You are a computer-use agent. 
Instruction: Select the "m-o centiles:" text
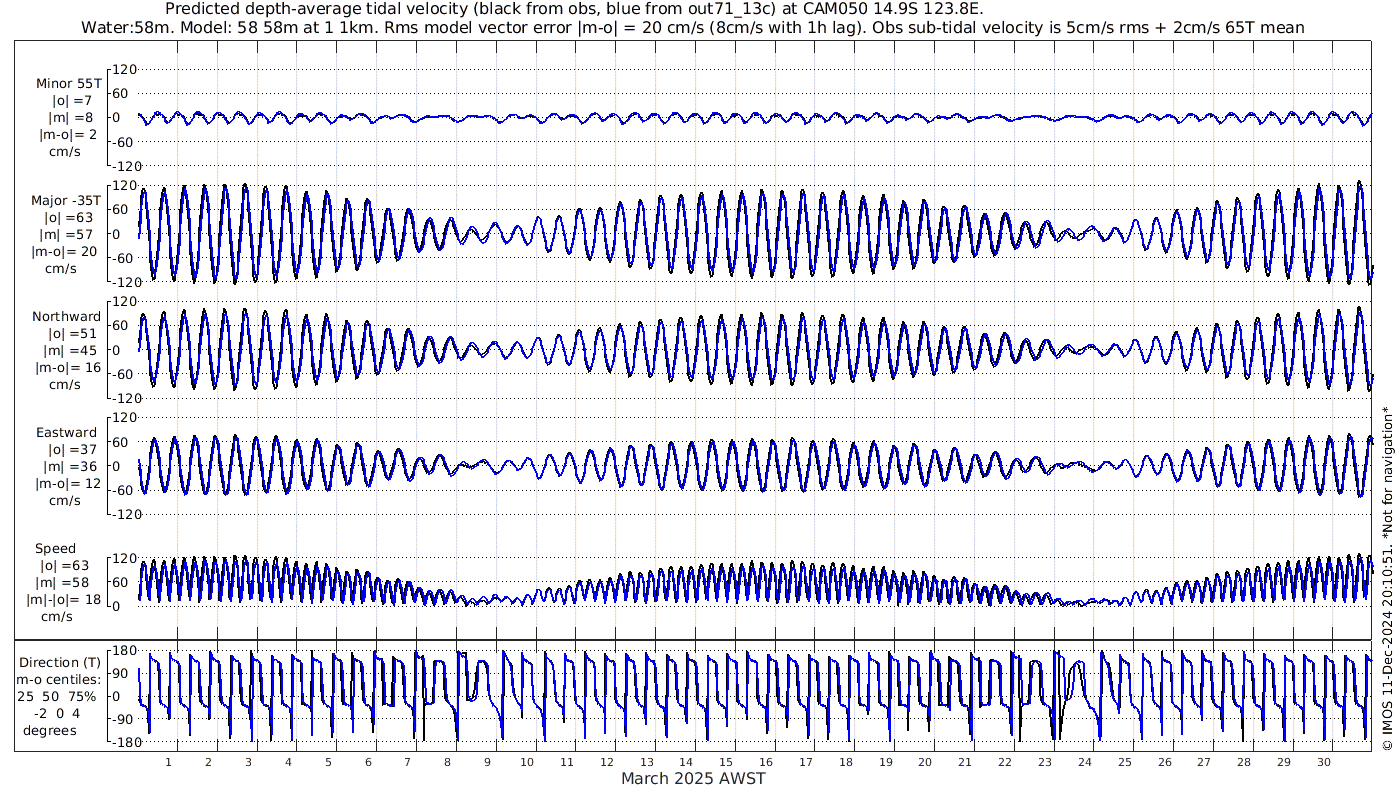(x=59, y=679)
